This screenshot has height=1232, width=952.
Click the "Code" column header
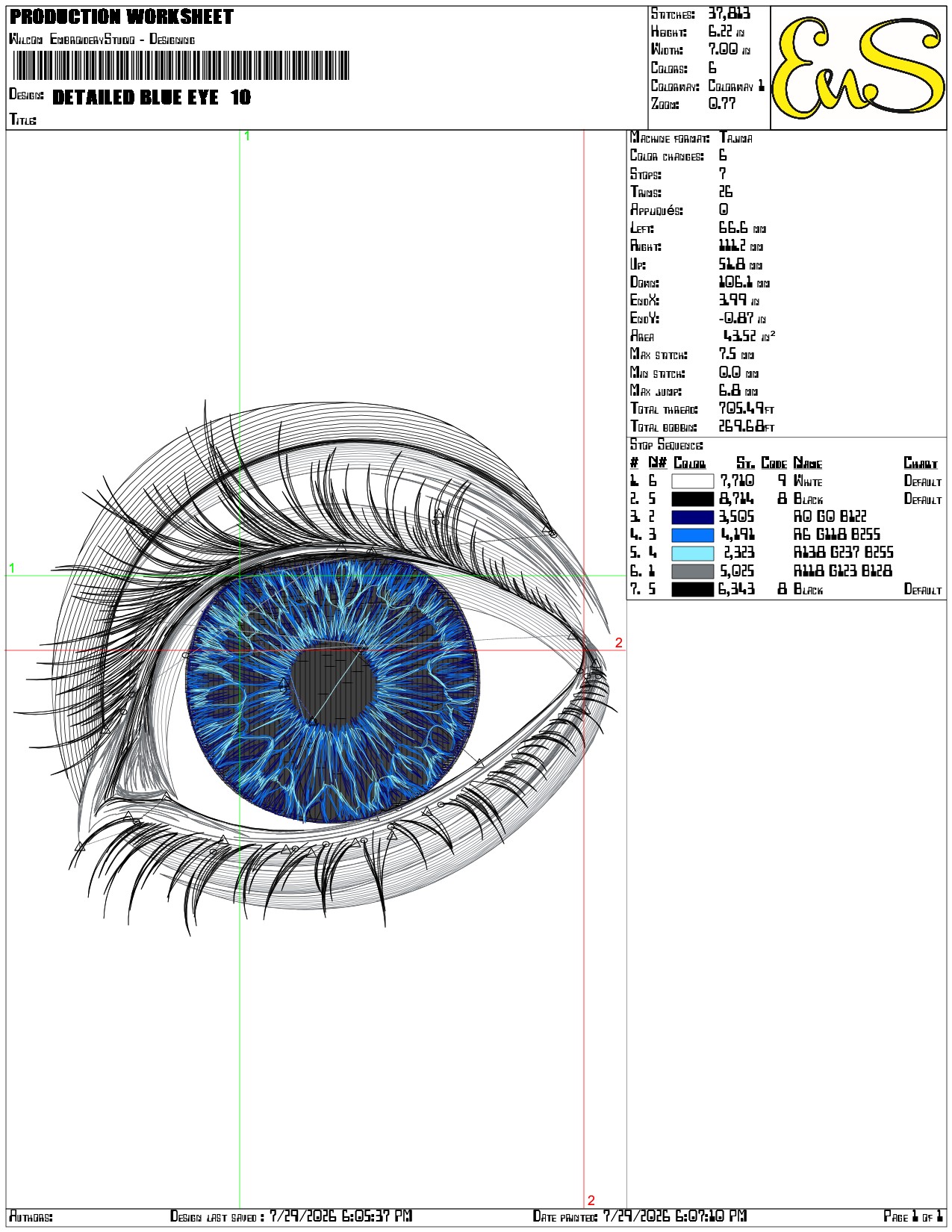[x=774, y=463]
